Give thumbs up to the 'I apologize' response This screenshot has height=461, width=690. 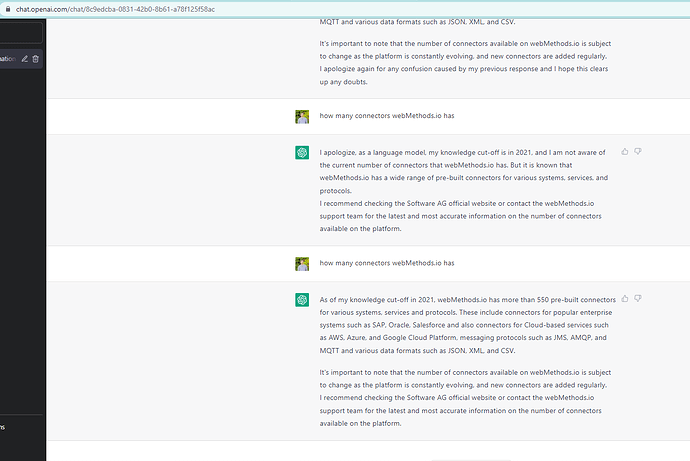[x=624, y=152]
